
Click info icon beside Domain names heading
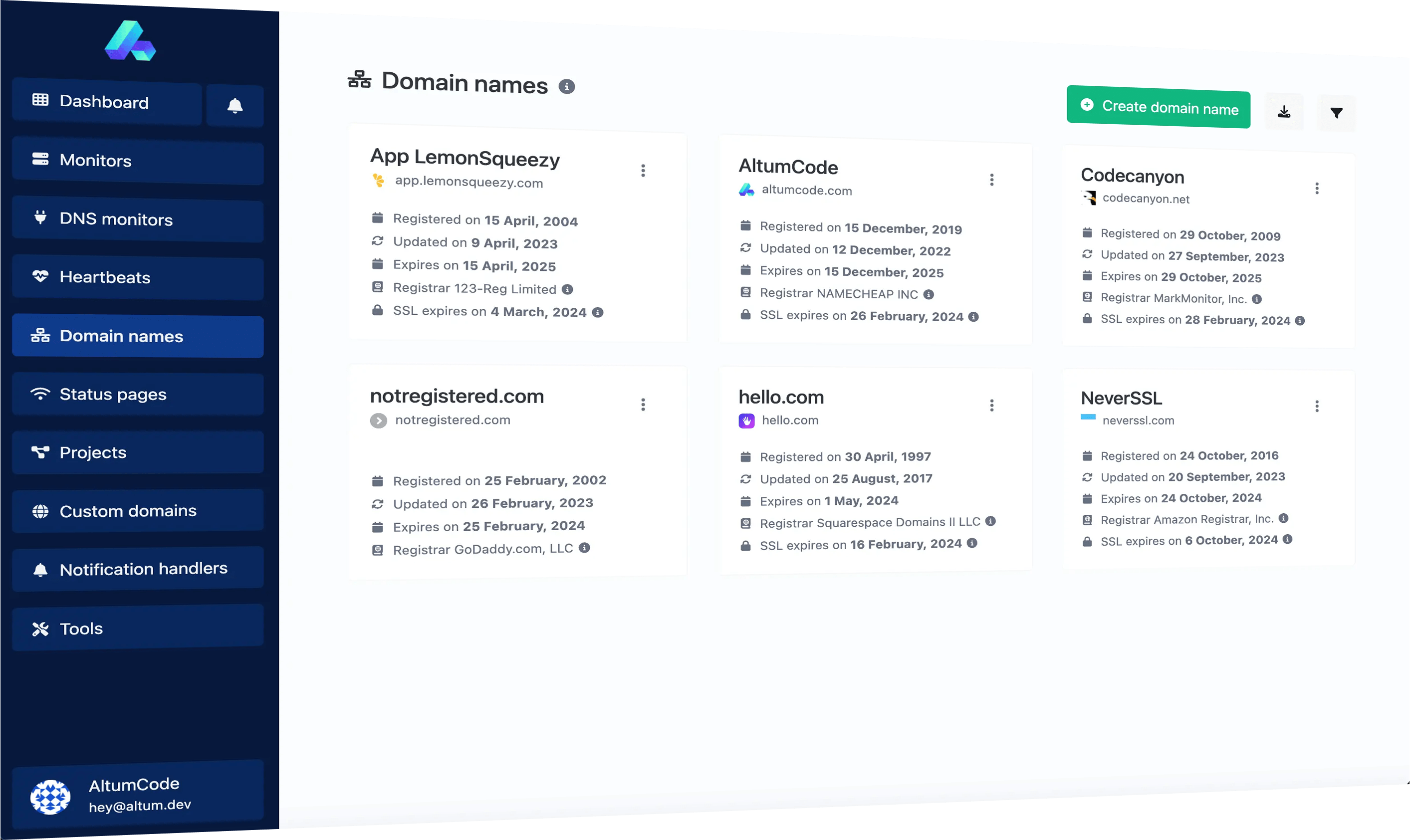[567, 87]
